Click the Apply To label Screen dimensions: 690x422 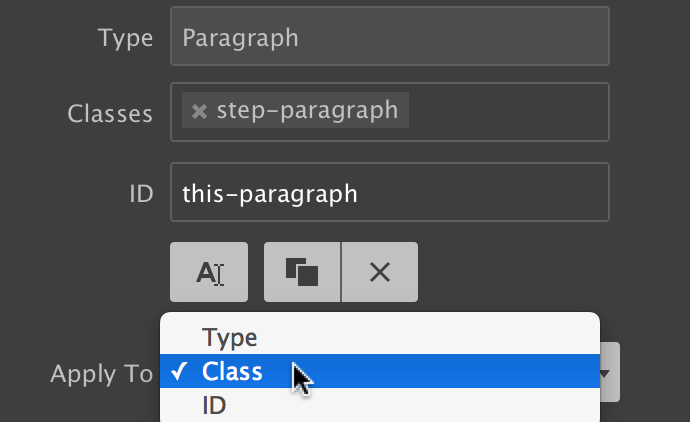[101, 374]
